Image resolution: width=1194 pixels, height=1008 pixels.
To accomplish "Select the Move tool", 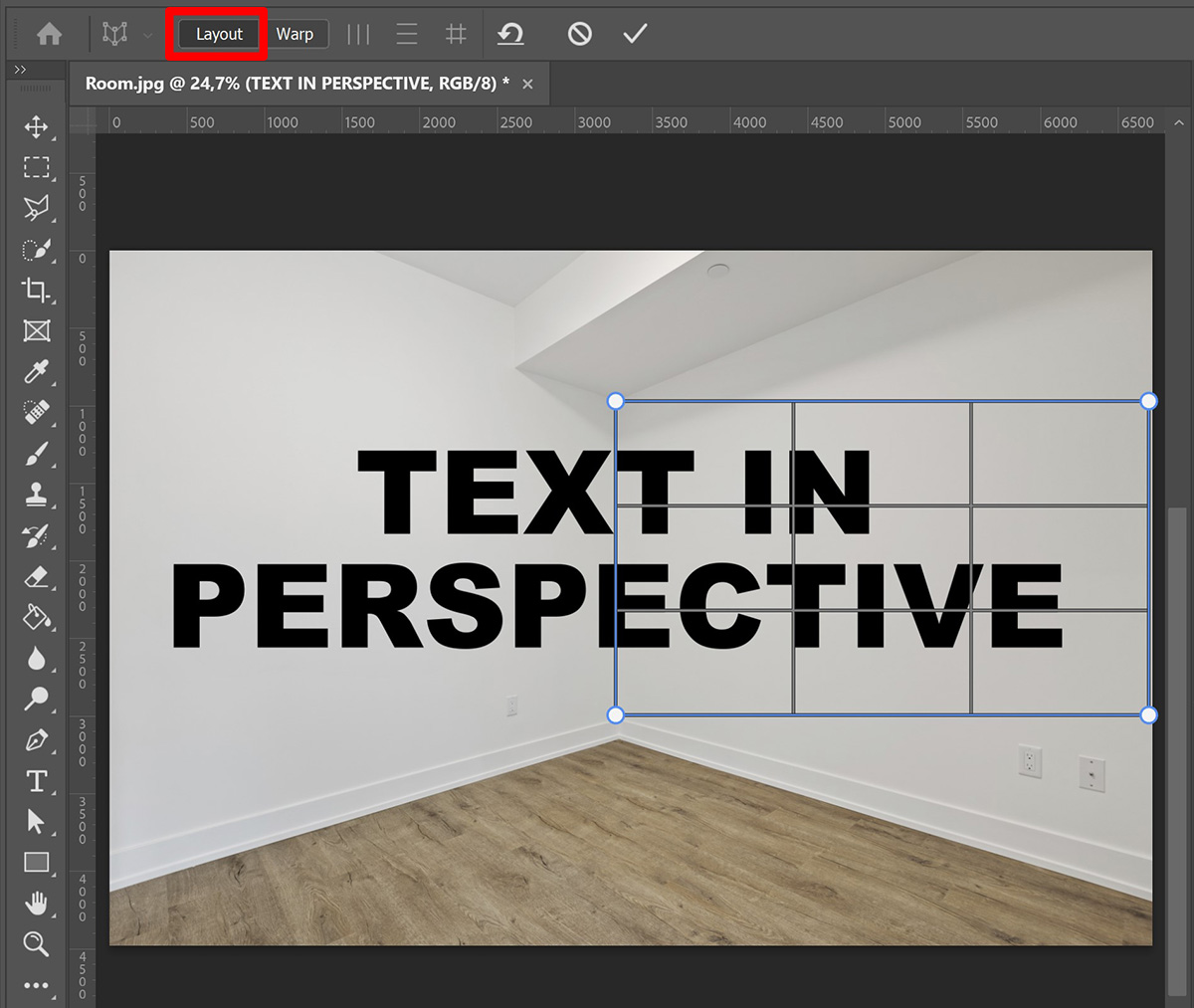I will tap(36, 126).
